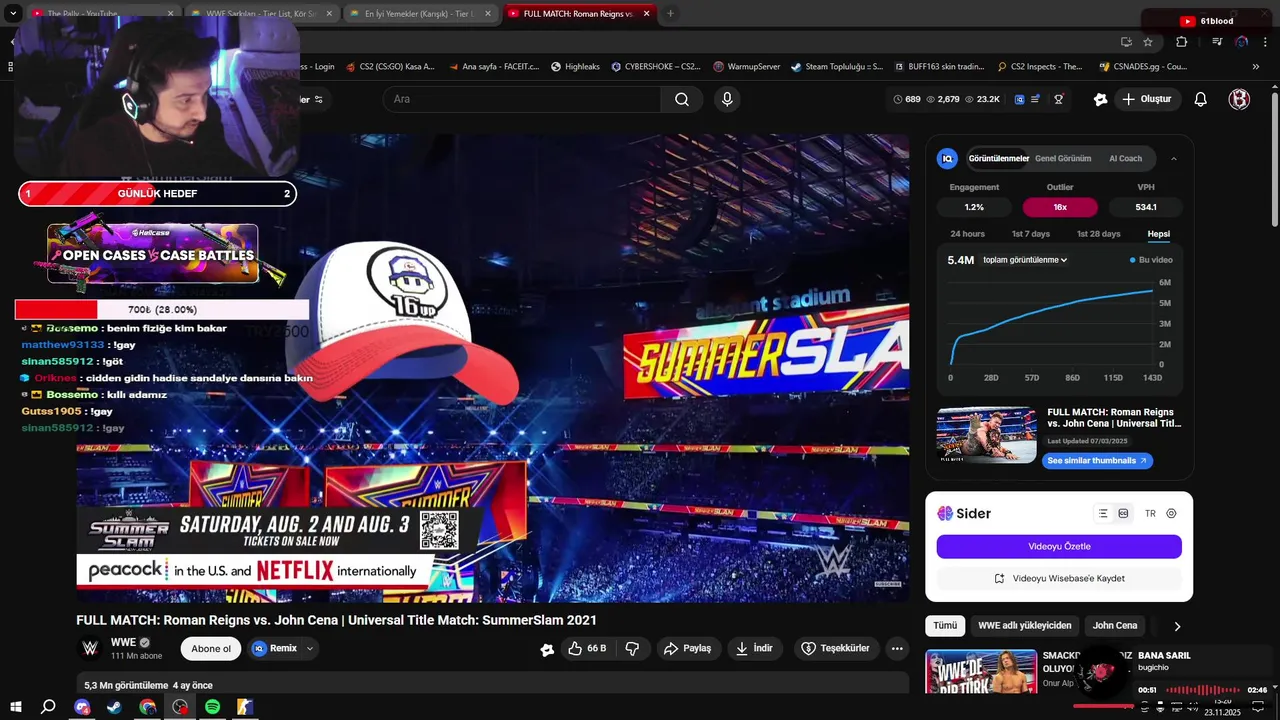Image resolution: width=1280 pixels, height=720 pixels.
Task: Open the new tab plus button
Action: pyautogui.click(x=670, y=14)
